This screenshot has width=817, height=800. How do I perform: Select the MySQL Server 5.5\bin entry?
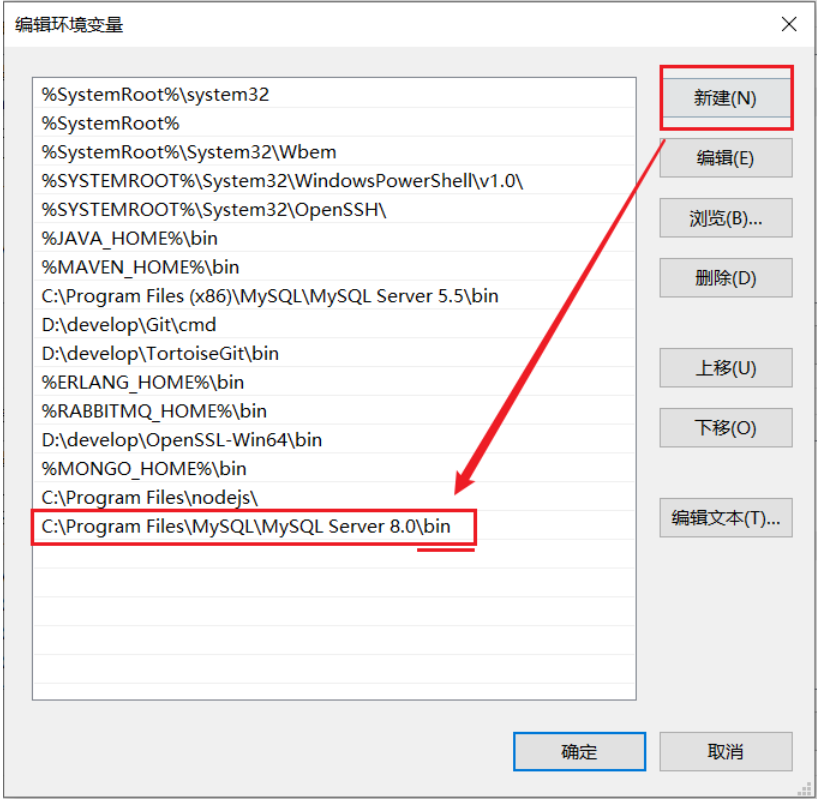tap(334, 296)
